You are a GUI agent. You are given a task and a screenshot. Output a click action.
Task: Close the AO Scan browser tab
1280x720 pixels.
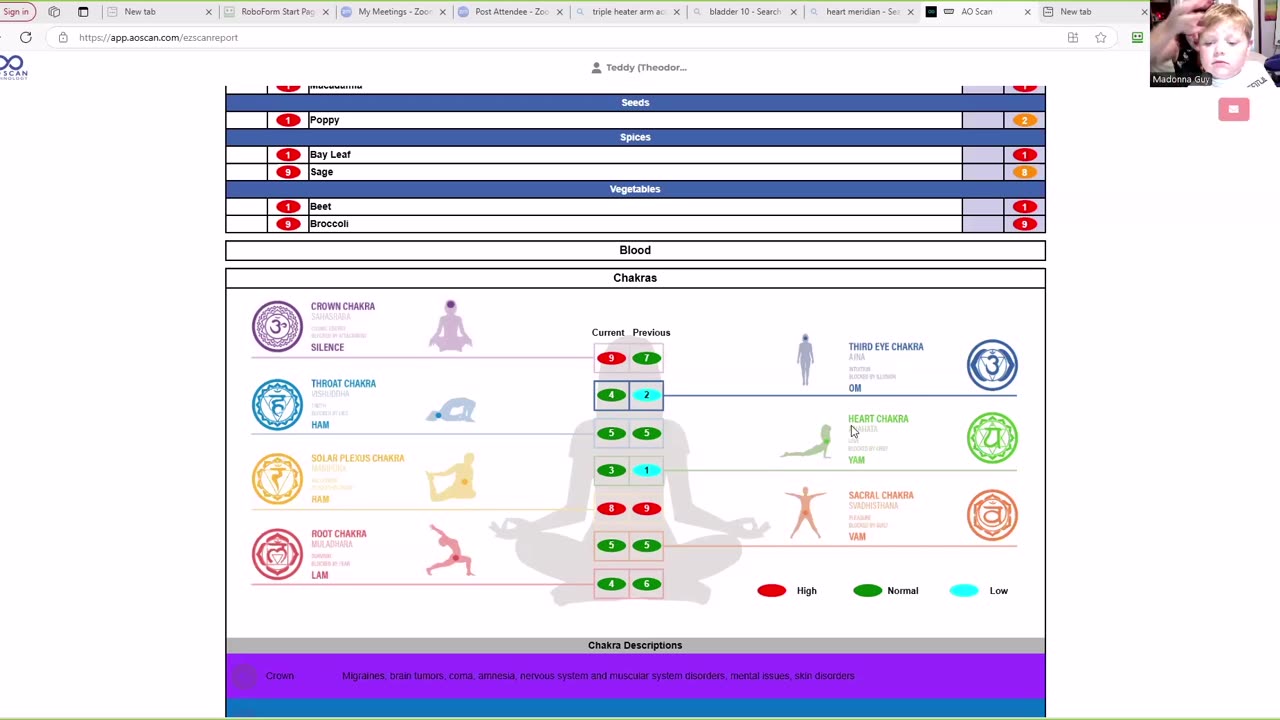coord(1027,12)
